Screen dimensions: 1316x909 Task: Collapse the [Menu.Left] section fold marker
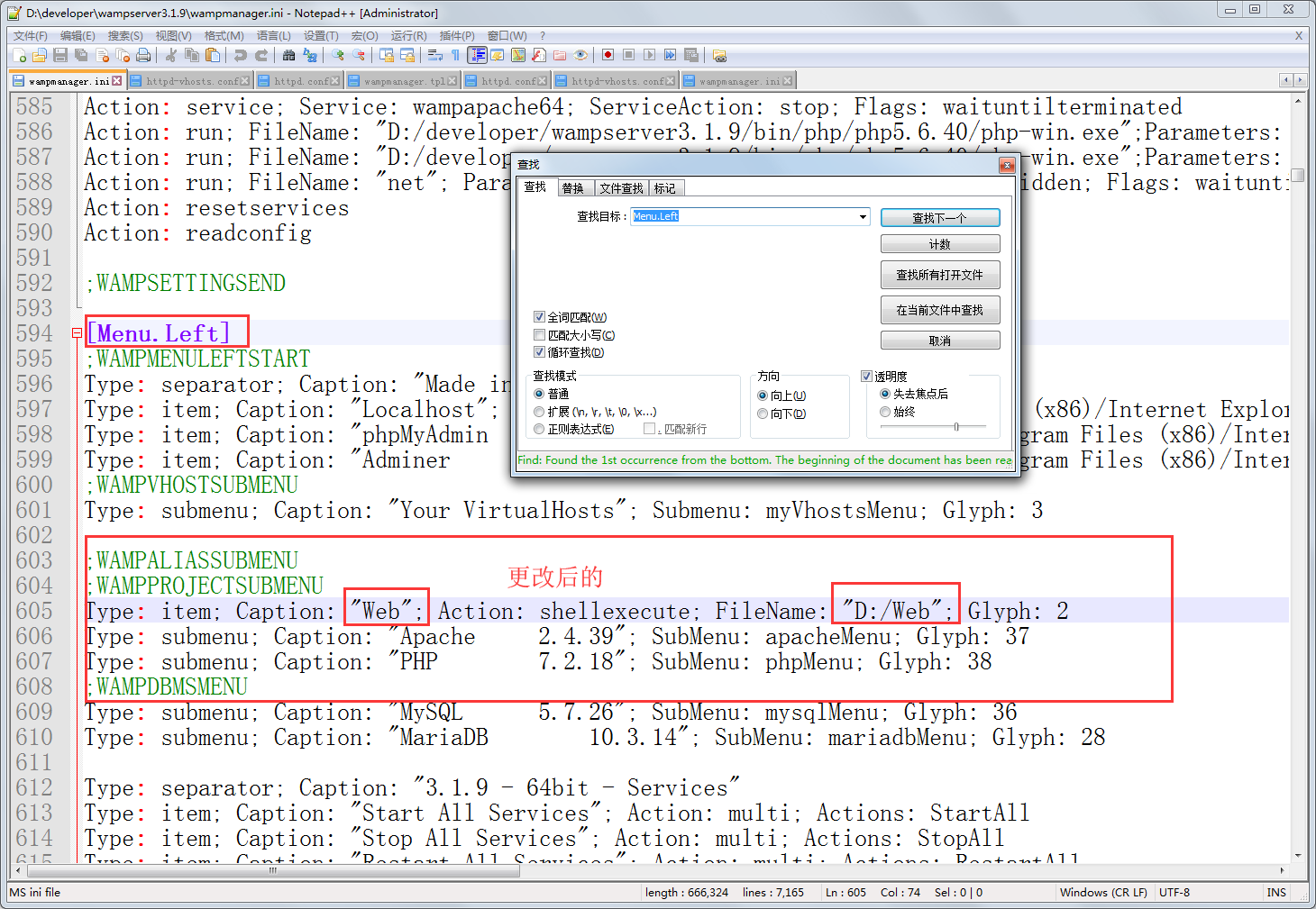(77, 333)
